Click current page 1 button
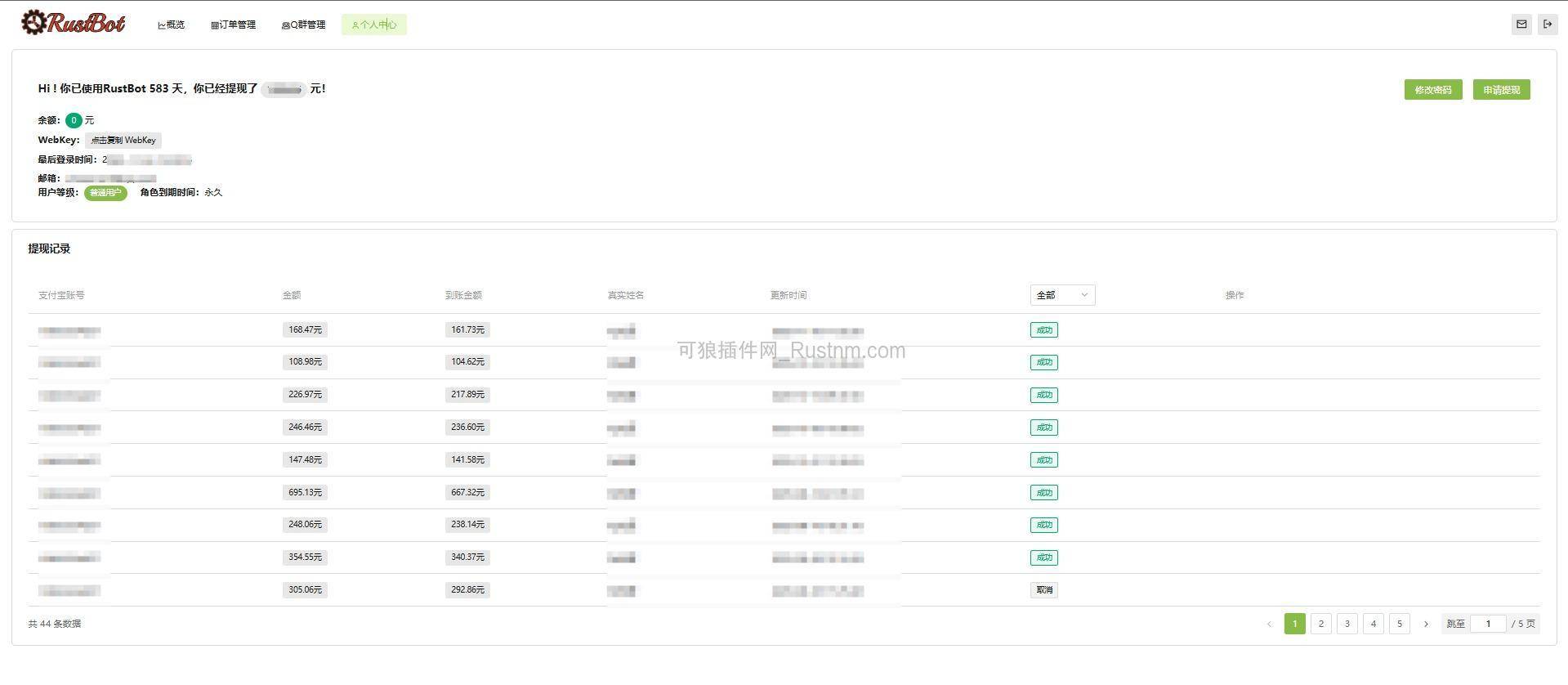1568x685 pixels. pos(1295,624)
